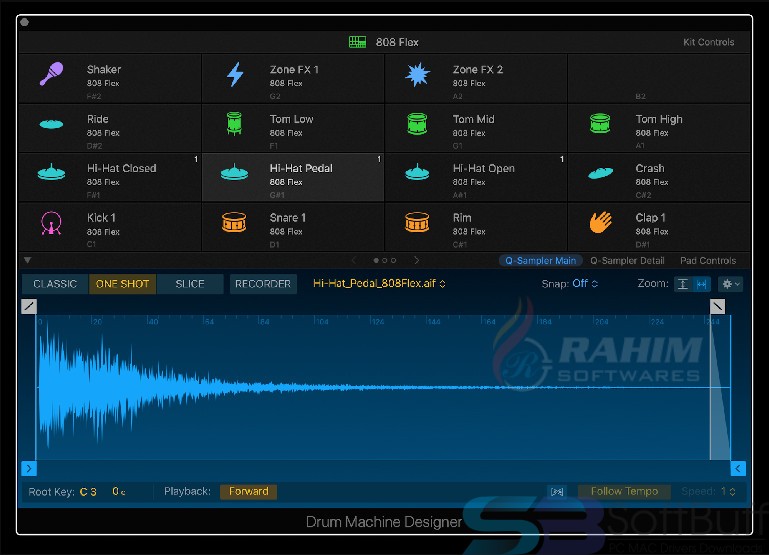The width and height of the screenshot is (769, 555).
Task: Click the horizontal zoom fit icon
Action: (701, 284)
